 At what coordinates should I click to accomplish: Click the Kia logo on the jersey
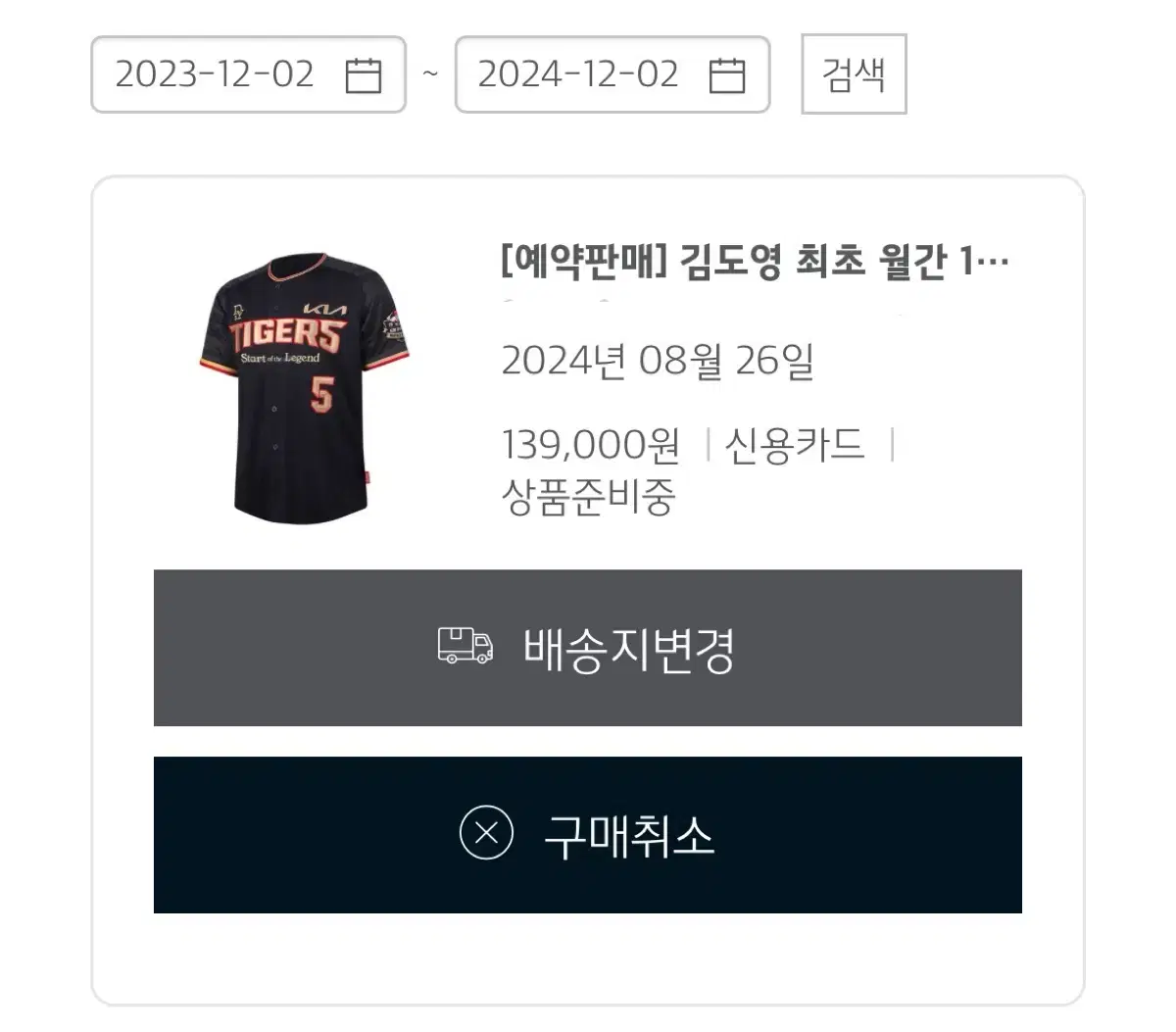tap(324, 309)
